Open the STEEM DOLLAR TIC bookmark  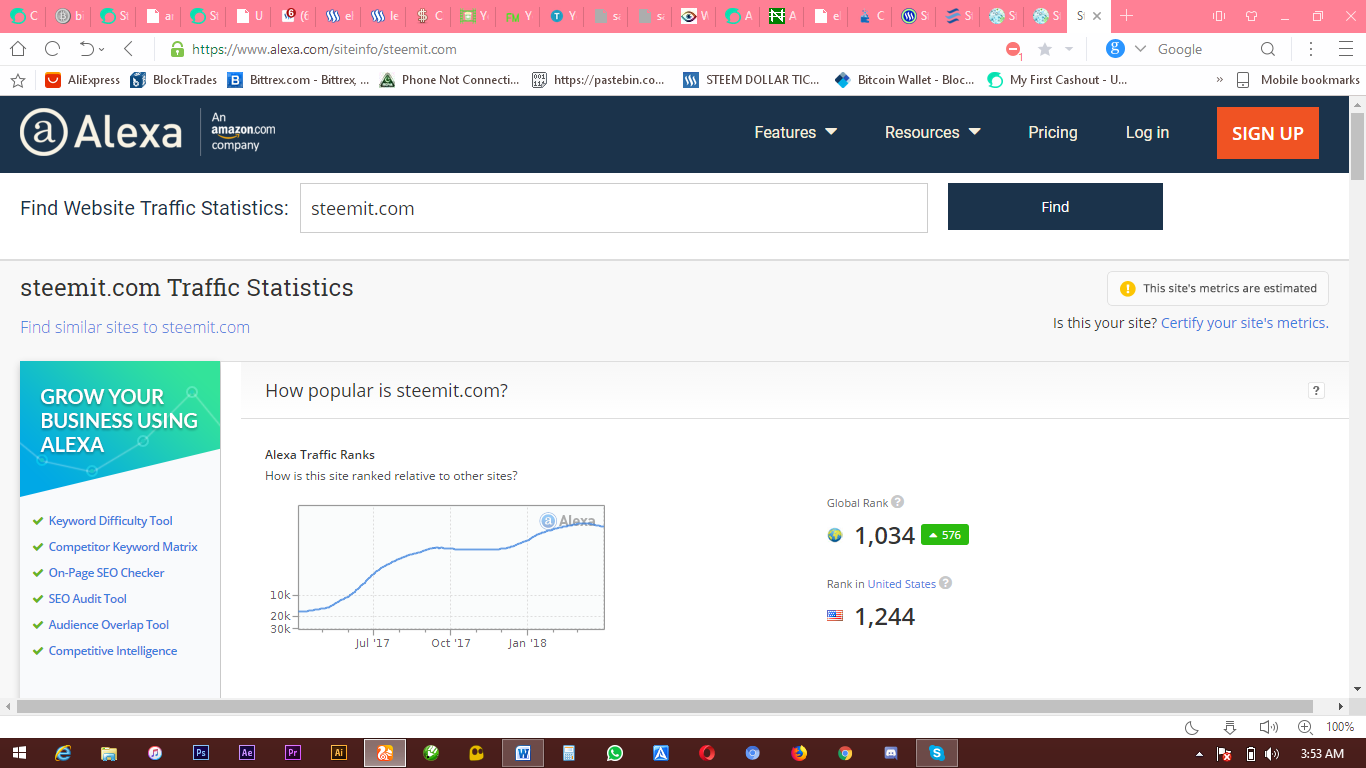coord(752,80)
